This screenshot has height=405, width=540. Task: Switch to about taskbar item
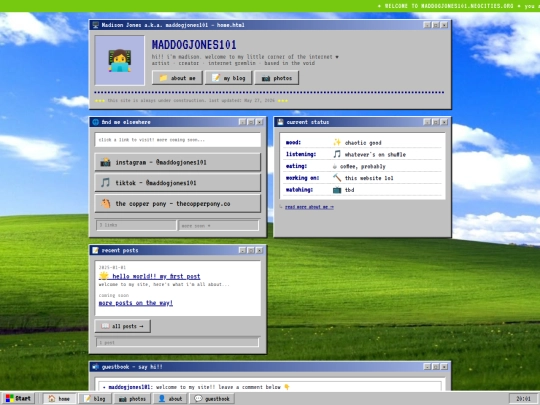pyautogui.click(x=170, y=399)
